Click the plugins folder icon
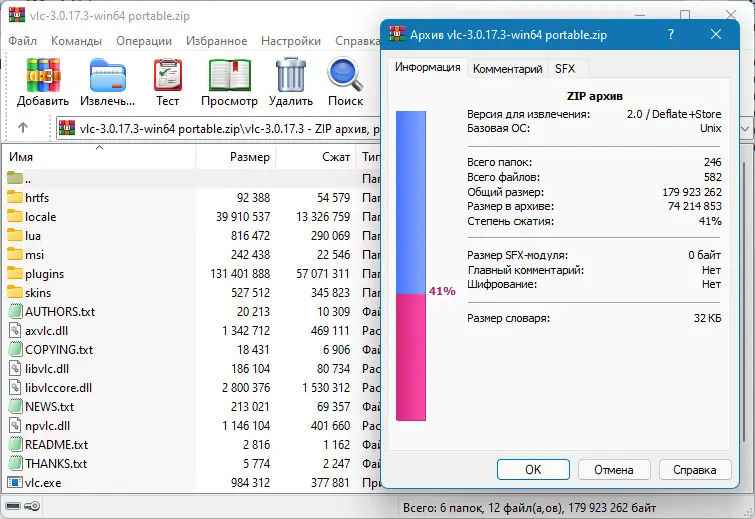The width and height of the screenshot is (755, 519). click(15, 273)
